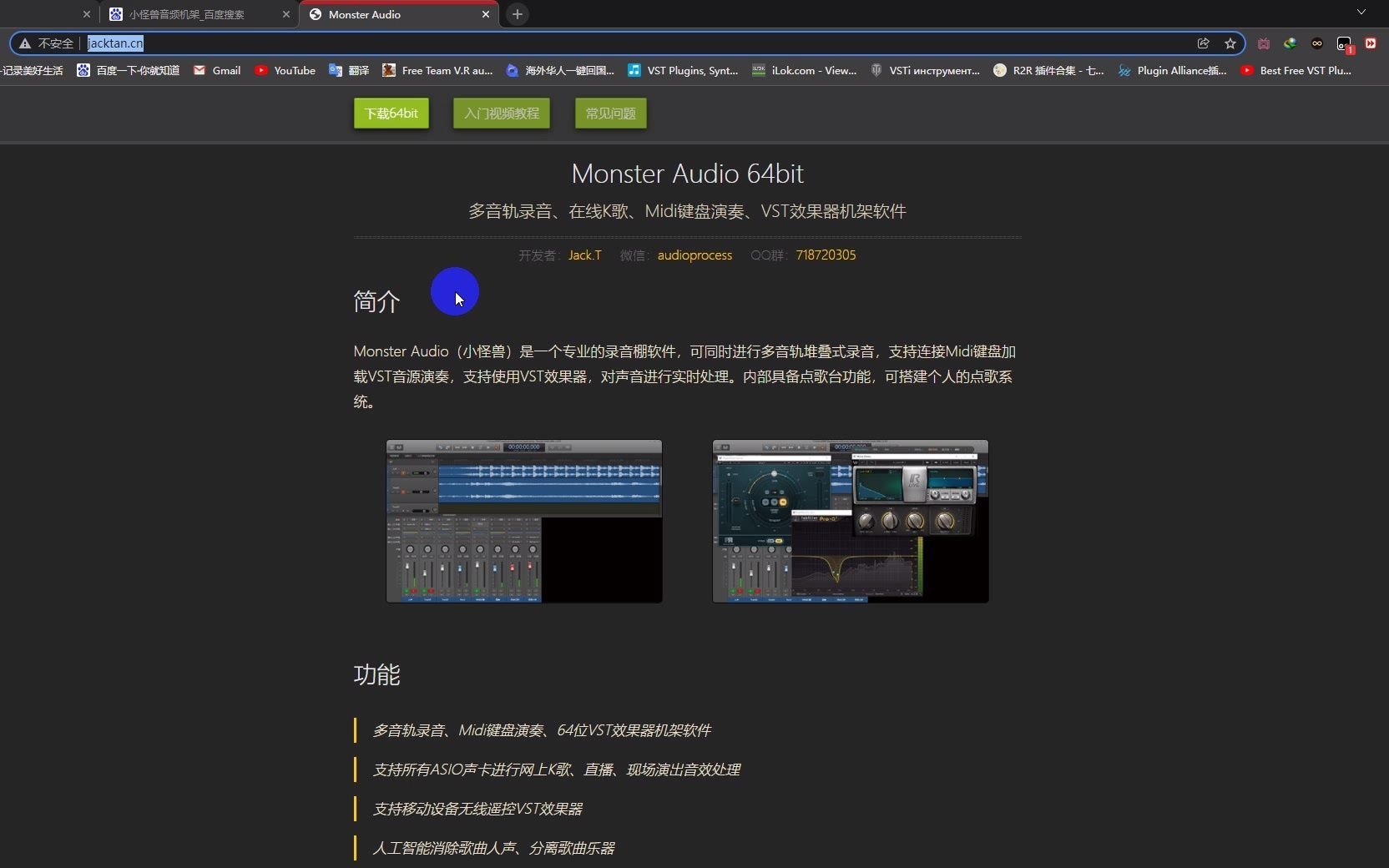The height and width of the screenshot is (868, 1389).
Task: Click the Jack.T developer link
Action: [x=584, y=255]
